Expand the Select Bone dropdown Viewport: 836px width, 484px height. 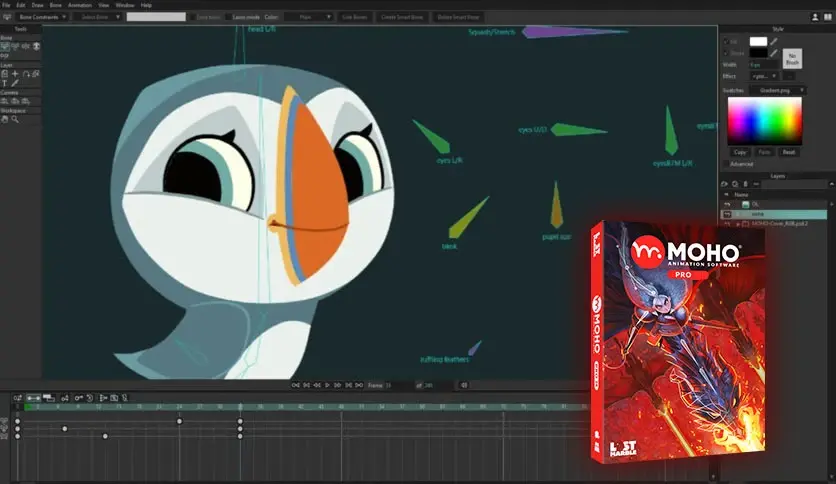(x=97, y=17)
